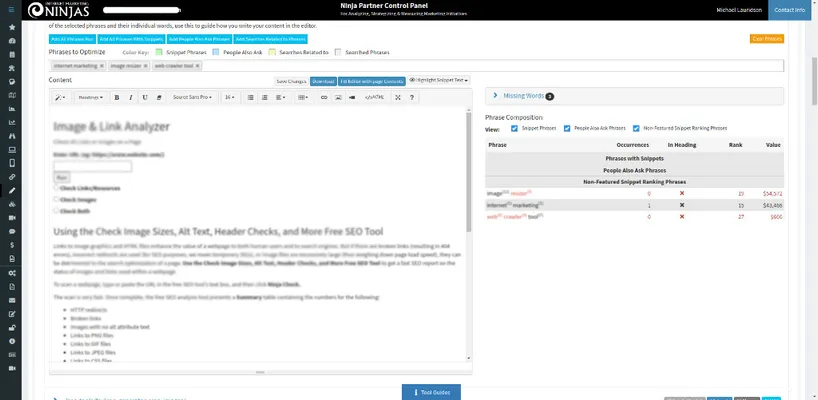This screenshot has height=400, width=818.
Task: Uncheck Non-Featured Snippet Ranking Phrases checkbox
Action: click(636, 128)
